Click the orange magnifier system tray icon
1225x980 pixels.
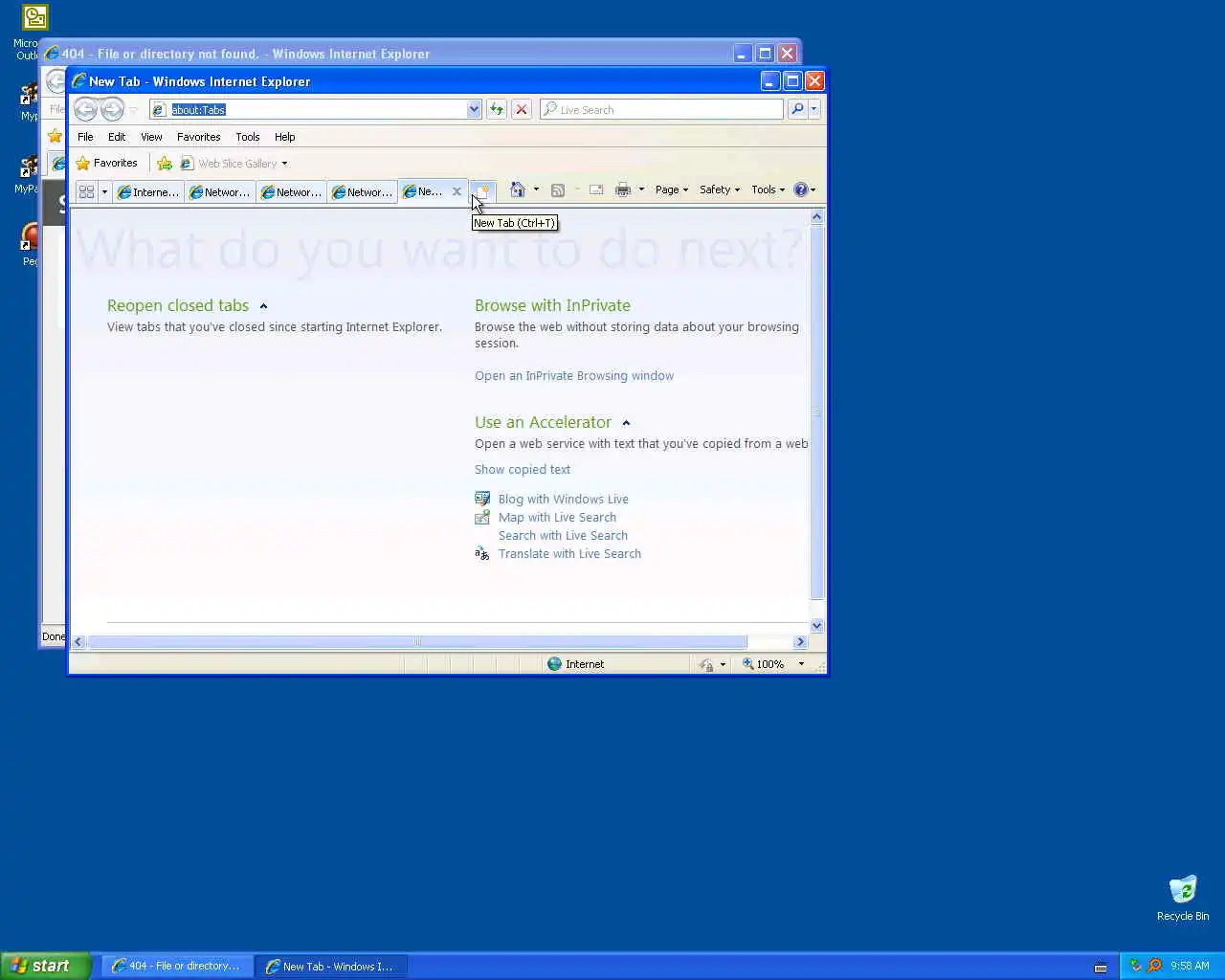coord(1154,966)
